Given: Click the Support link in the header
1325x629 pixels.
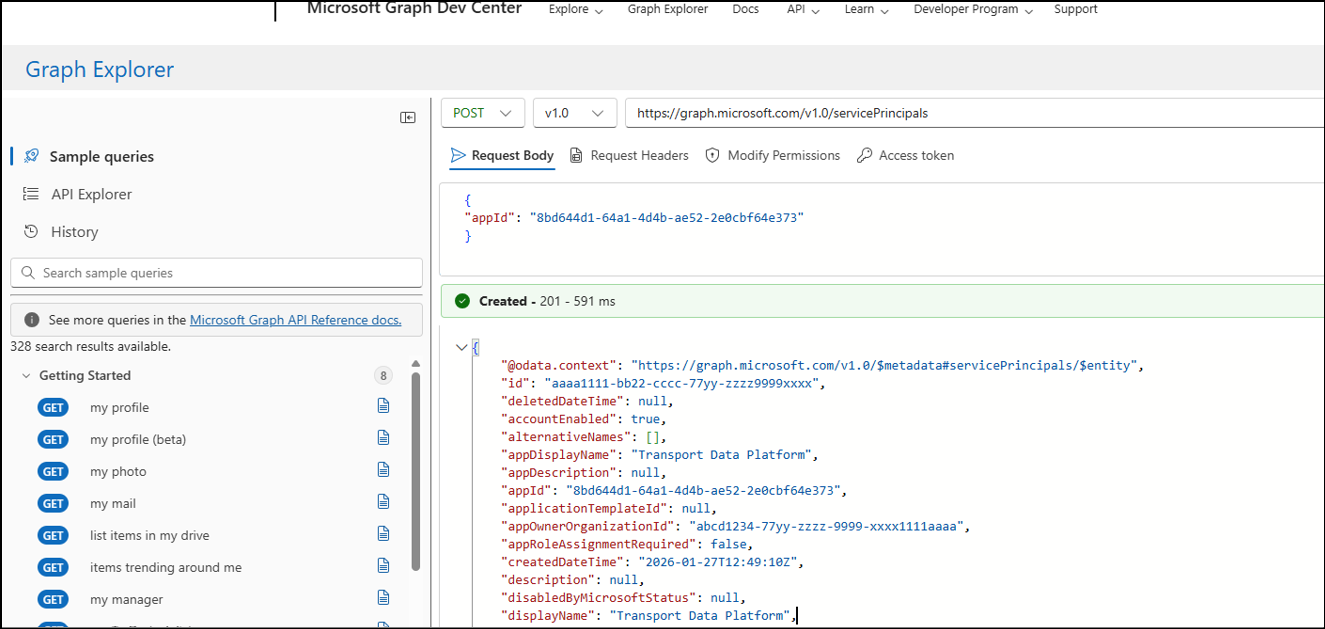Looking at the screenshot, I should (1075, 9).
